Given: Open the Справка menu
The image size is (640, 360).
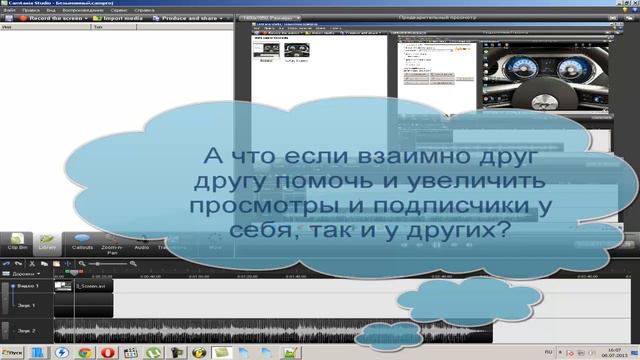Looking at the screenshot, I should pos(144,10).
